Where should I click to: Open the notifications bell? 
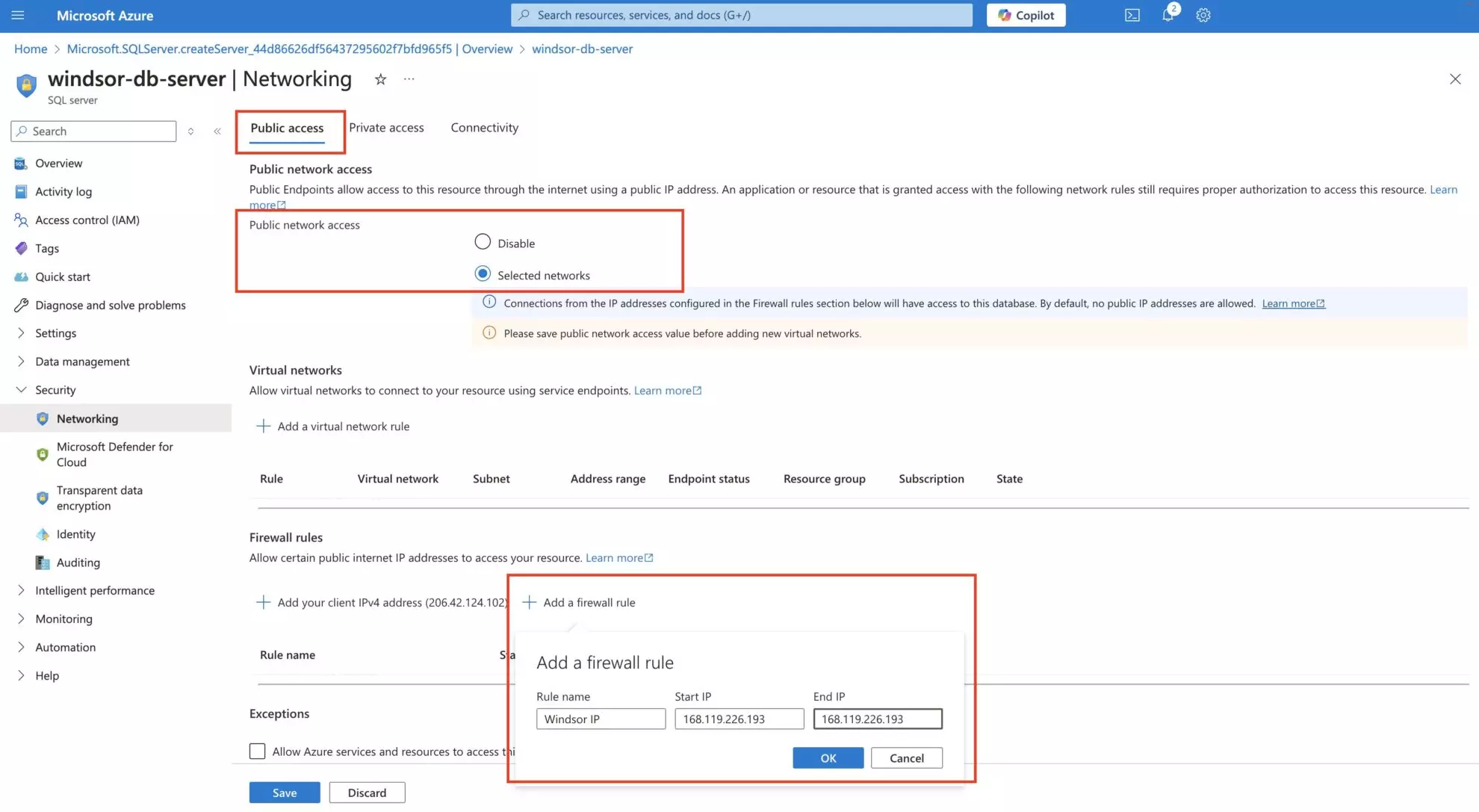(1168, 15)
